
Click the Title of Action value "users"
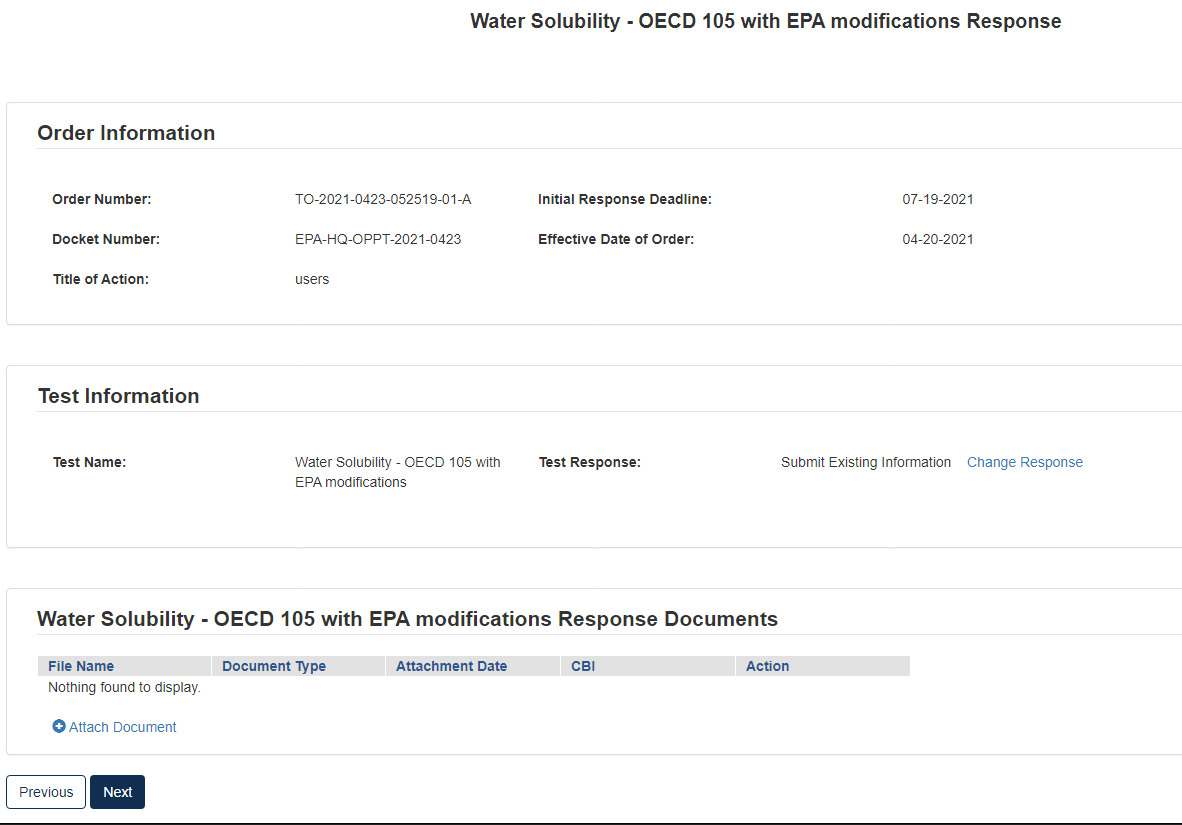[x=312, y=279]
